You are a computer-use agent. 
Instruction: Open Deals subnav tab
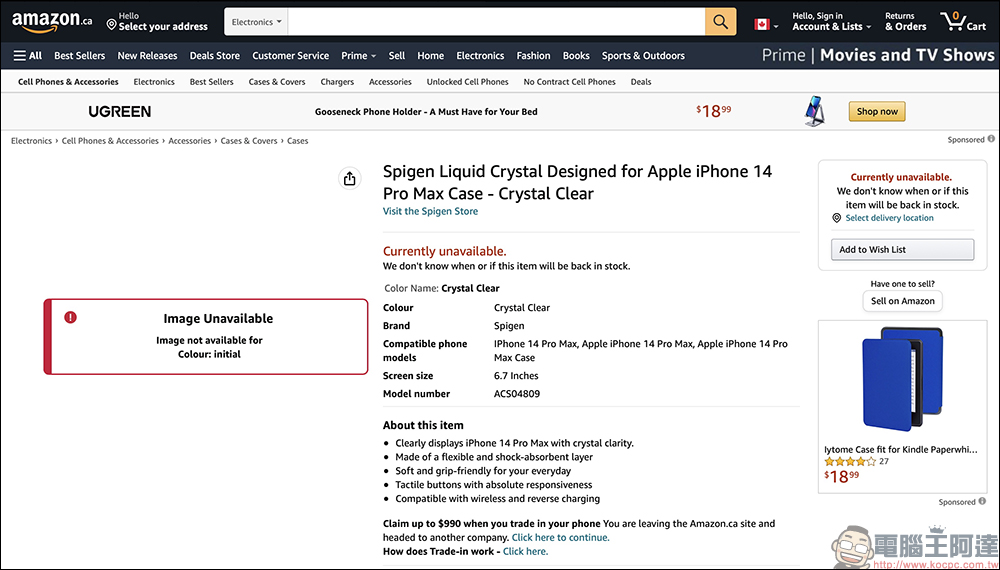tap(641, 82)
